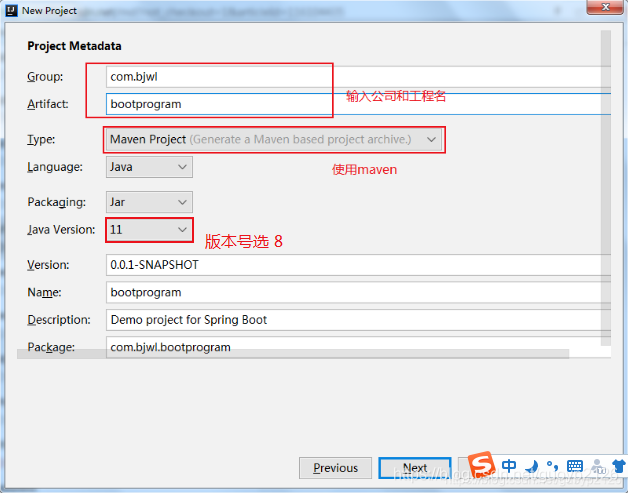Screen dimensions: 628x493
Task: Click the Packaging label
Action: (x=56, y=202)
